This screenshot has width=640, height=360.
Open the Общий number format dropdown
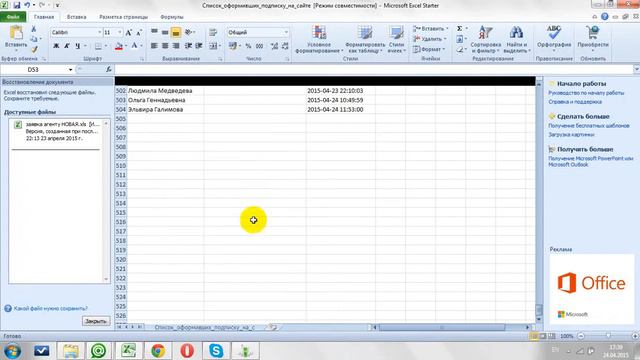point(286,32)
